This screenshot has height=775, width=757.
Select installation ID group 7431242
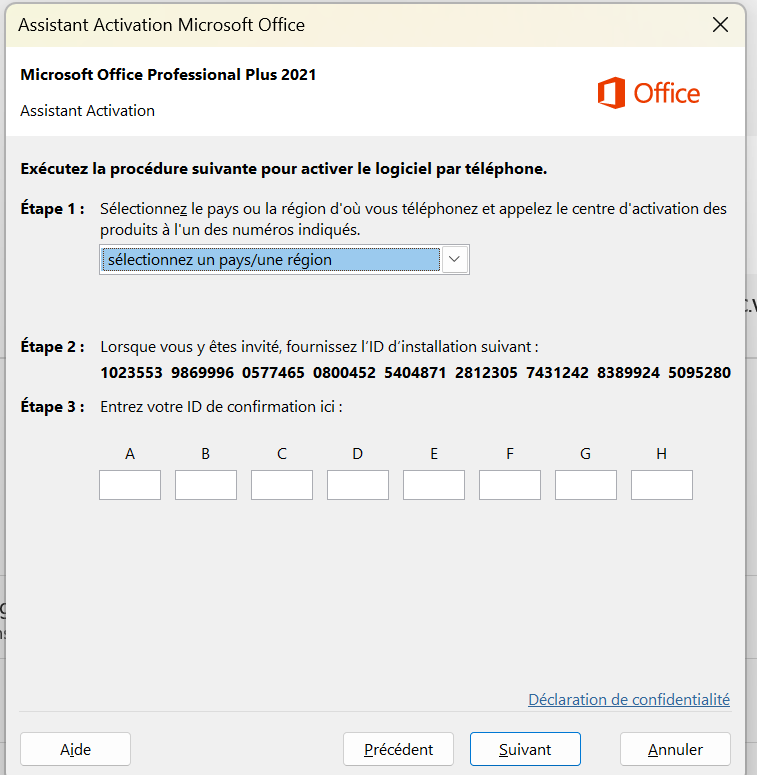pyautogui.click(x=557, y=373)
